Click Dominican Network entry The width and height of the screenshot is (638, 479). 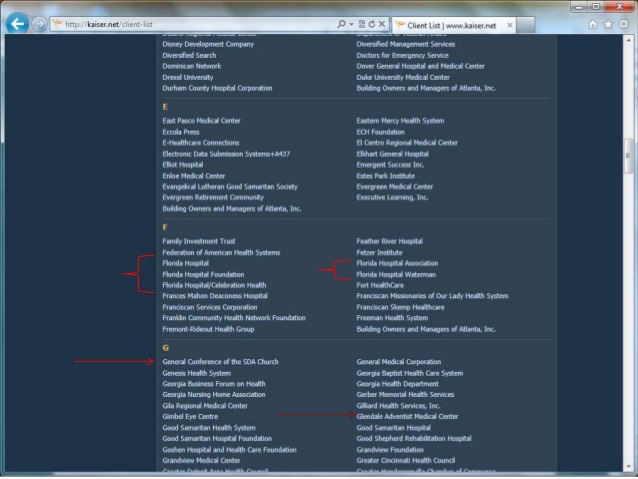click(192, 66)
